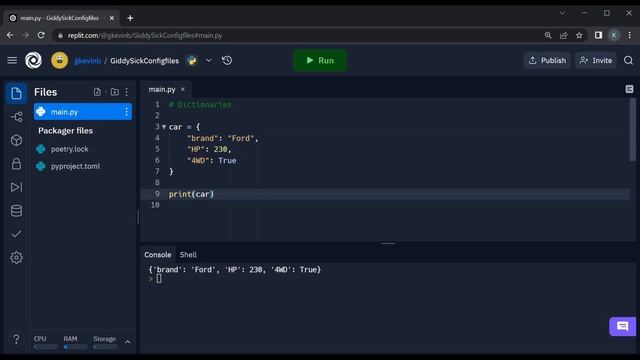Publish the repl
The width and height of the screenshot is (640, 360).
click(547, 60)
